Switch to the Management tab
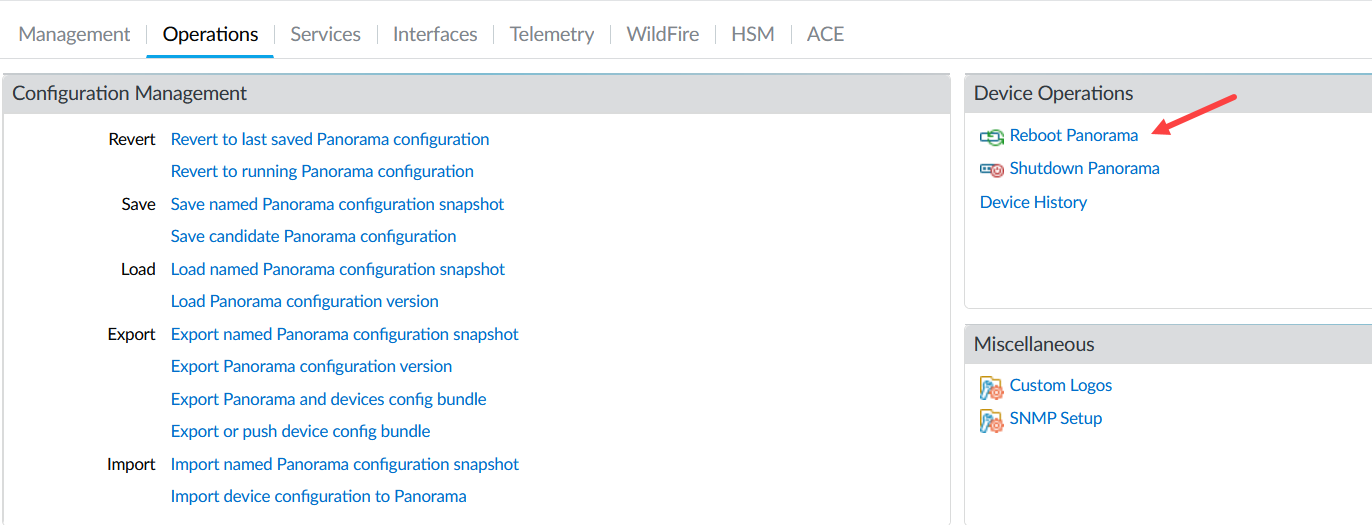This screenshot has width=1372, height=525. coord(74,34)
